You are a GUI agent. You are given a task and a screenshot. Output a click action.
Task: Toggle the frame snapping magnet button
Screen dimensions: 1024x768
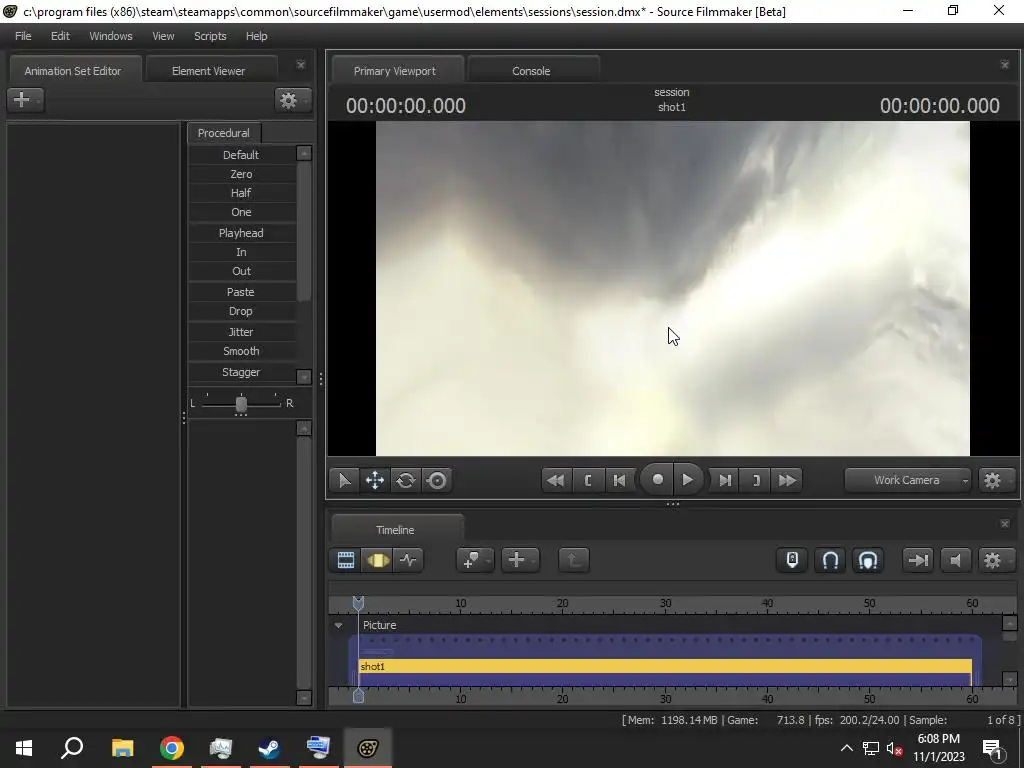coord(868,560)
